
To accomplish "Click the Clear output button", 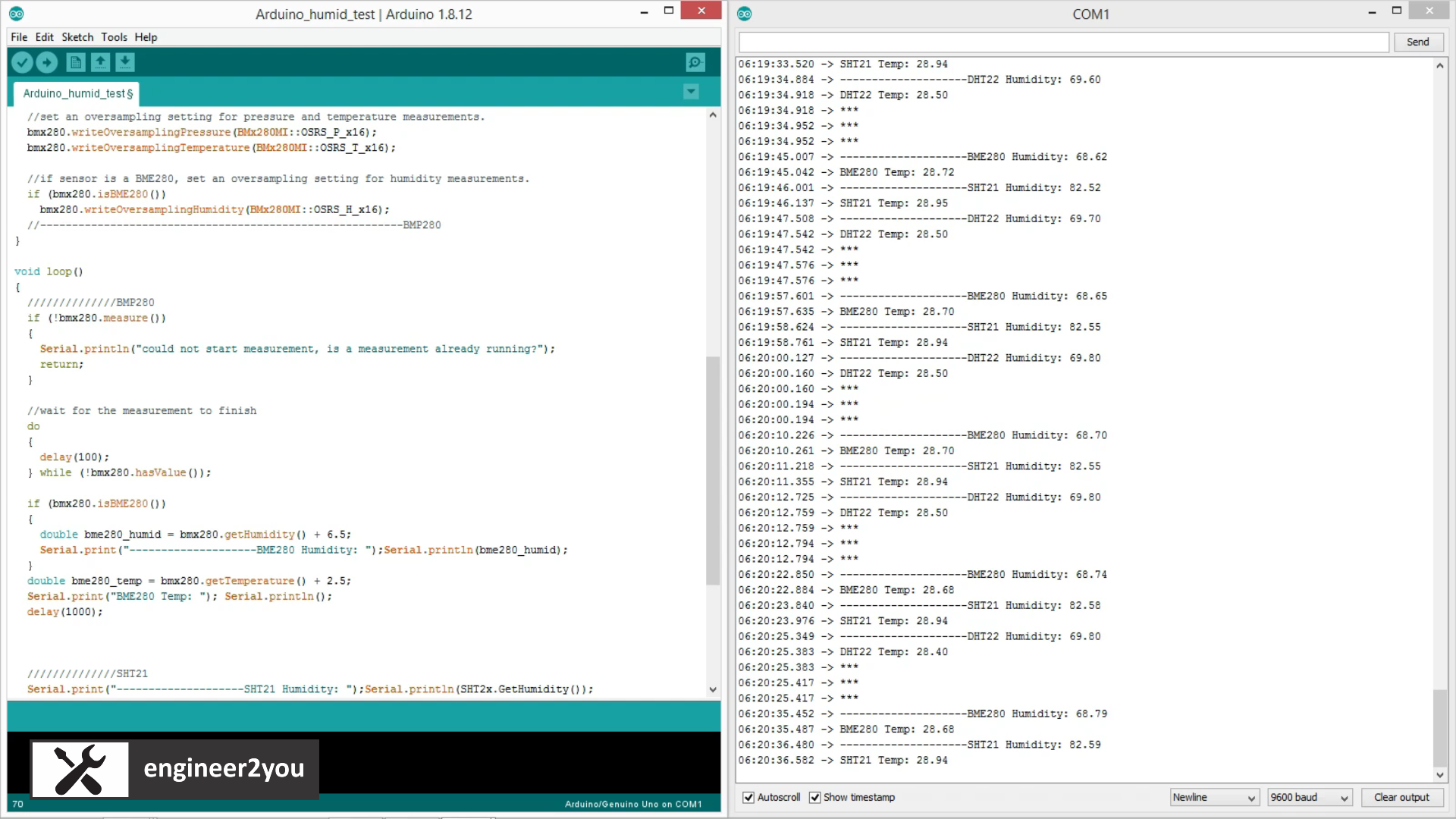I will pyautogui.click(x=1401, y=797).
